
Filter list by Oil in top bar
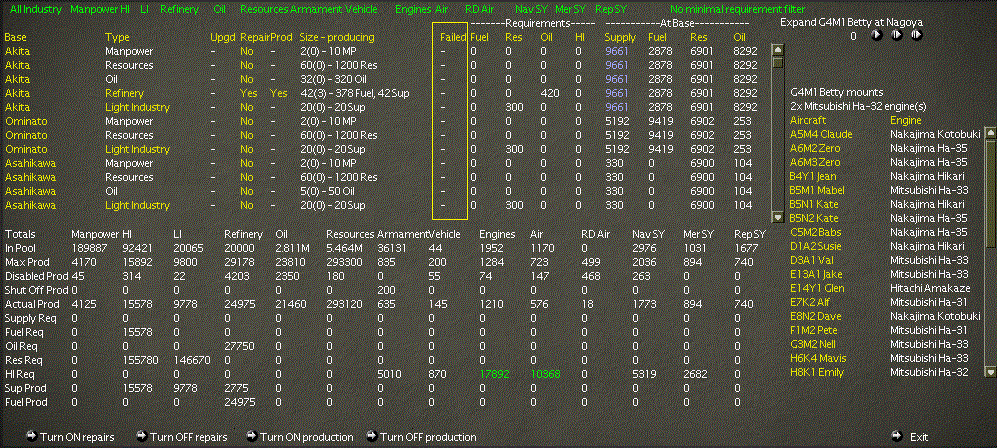(x=220, y=10)
